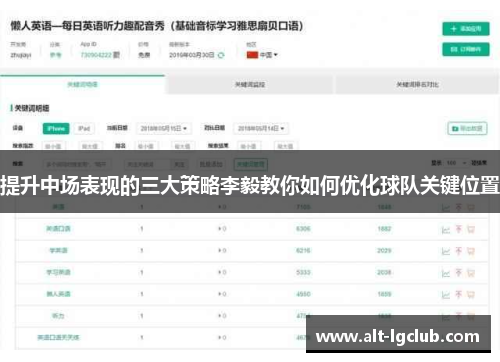Open trend chart for 英语口语 row

(x=446, y=230)
